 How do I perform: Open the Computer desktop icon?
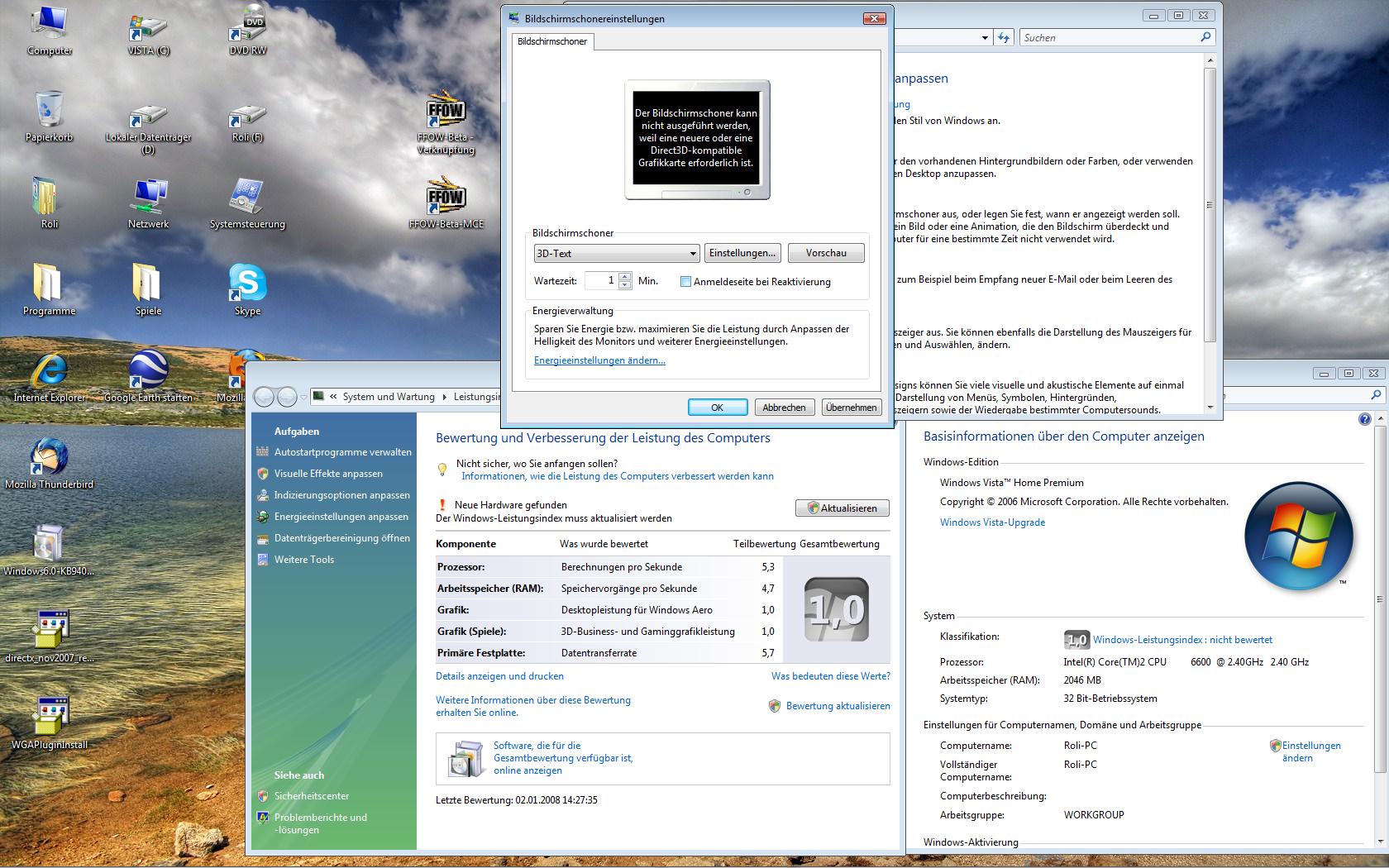coord(49,30)
